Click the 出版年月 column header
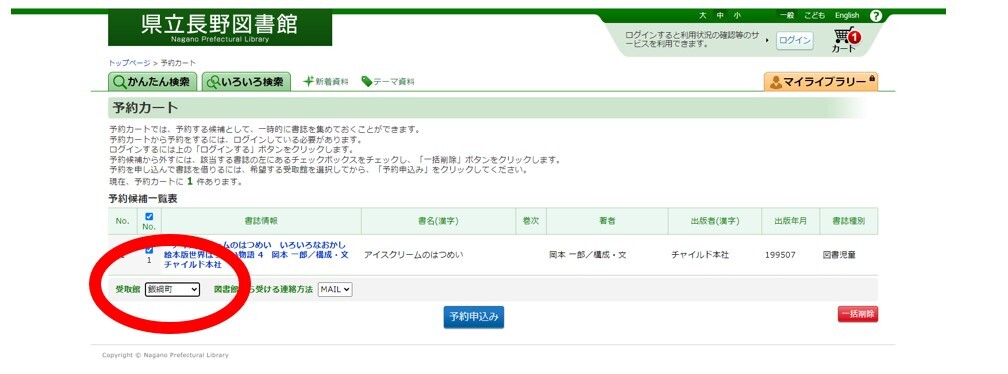This screenshot has width=1008, height=374. [x=791, y=221]
